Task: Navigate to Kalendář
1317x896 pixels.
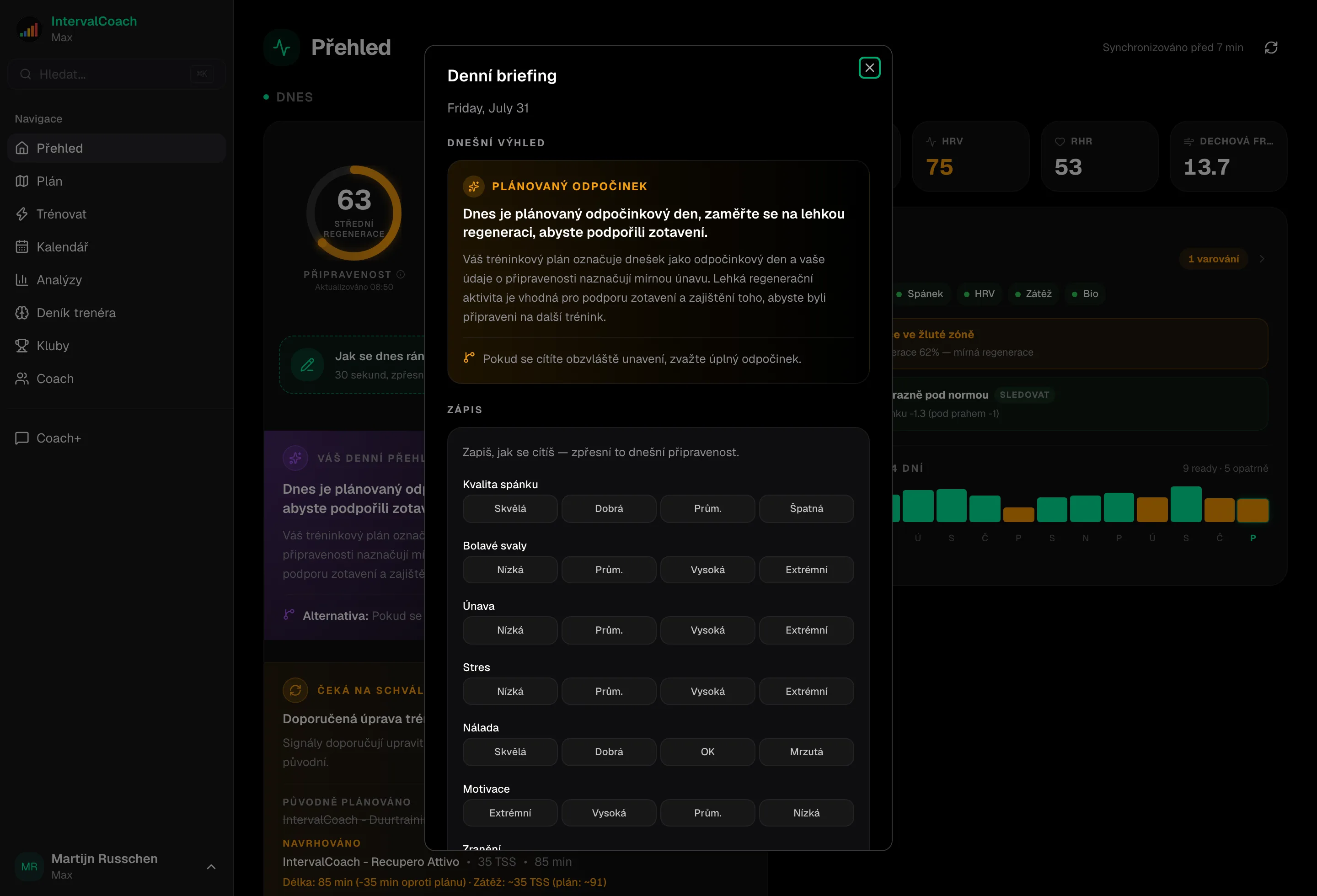Action: (117, 247)
